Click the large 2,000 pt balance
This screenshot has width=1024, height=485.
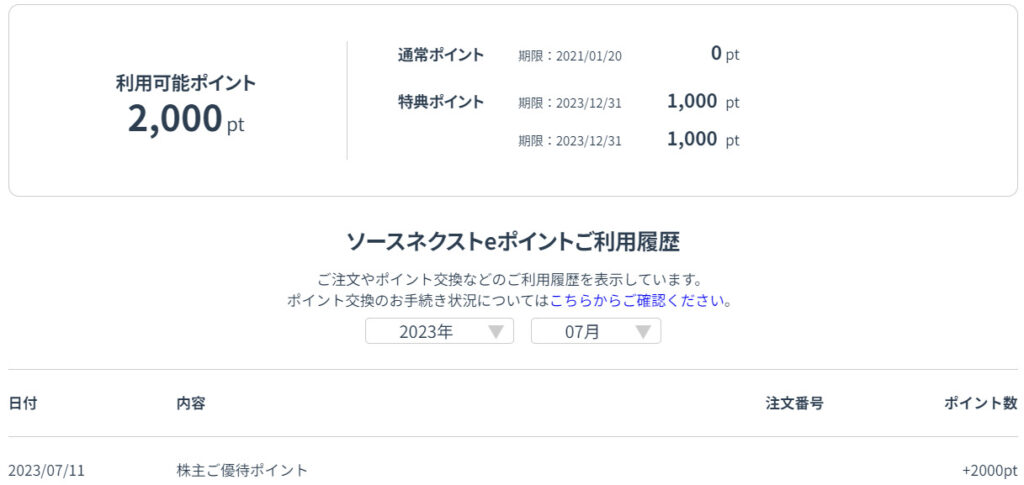point(185,119)
